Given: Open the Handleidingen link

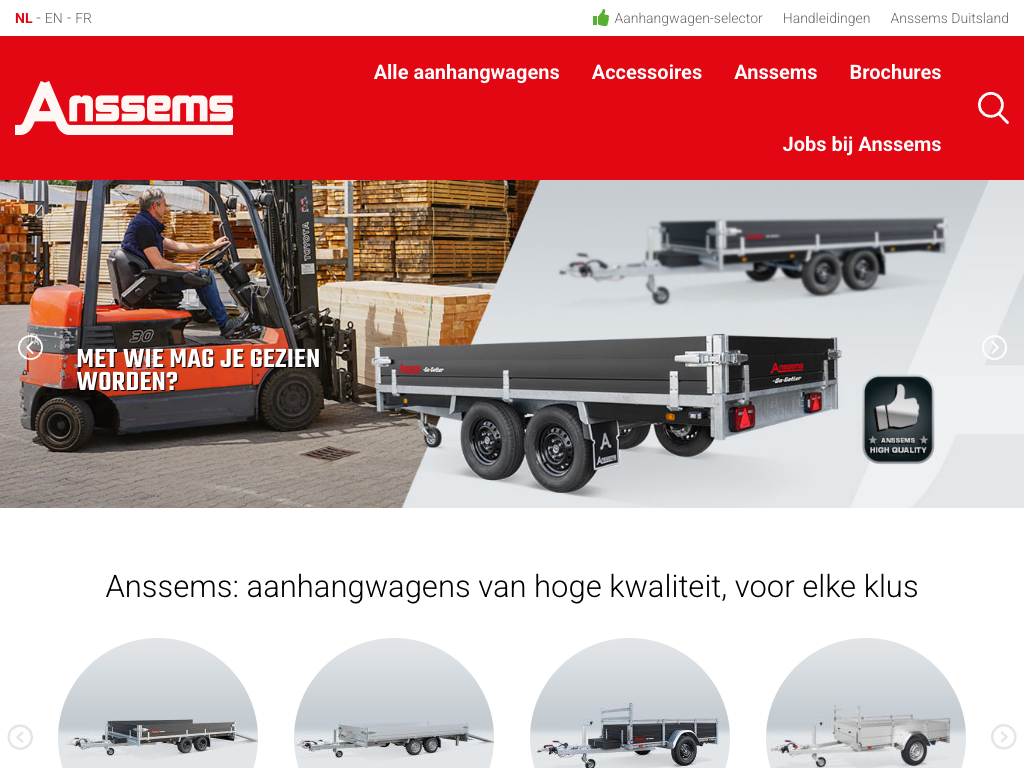Looking at the screenshot, I should (826, 18).
